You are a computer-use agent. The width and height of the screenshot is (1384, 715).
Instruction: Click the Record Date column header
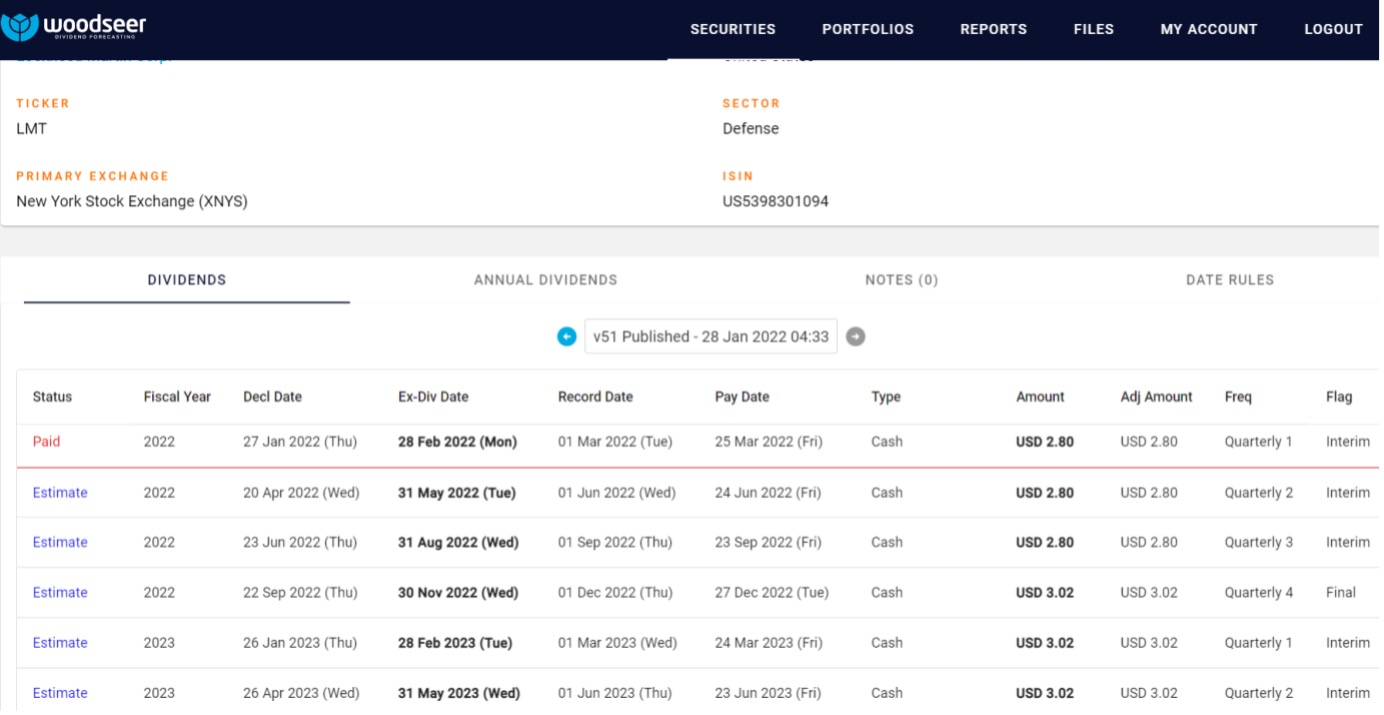tap(595, 397)
